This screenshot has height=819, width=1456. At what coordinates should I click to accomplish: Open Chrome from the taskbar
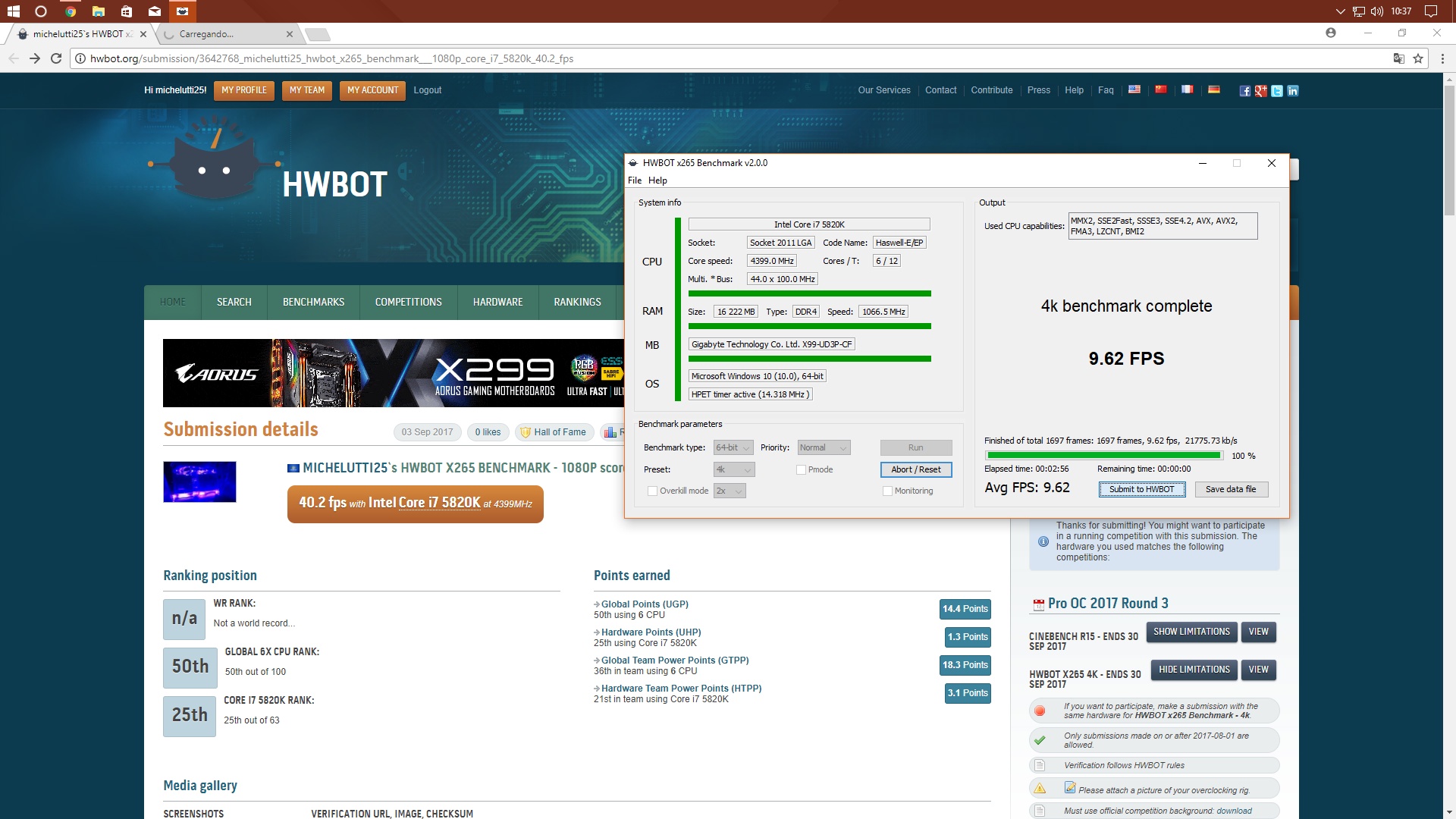(71, 11)
